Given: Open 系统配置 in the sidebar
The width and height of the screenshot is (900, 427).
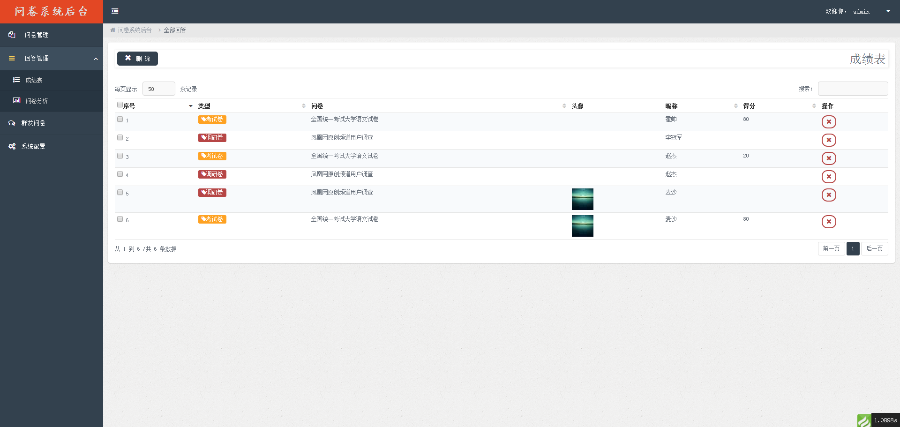Looking at the screenshot, I should 52,146.
